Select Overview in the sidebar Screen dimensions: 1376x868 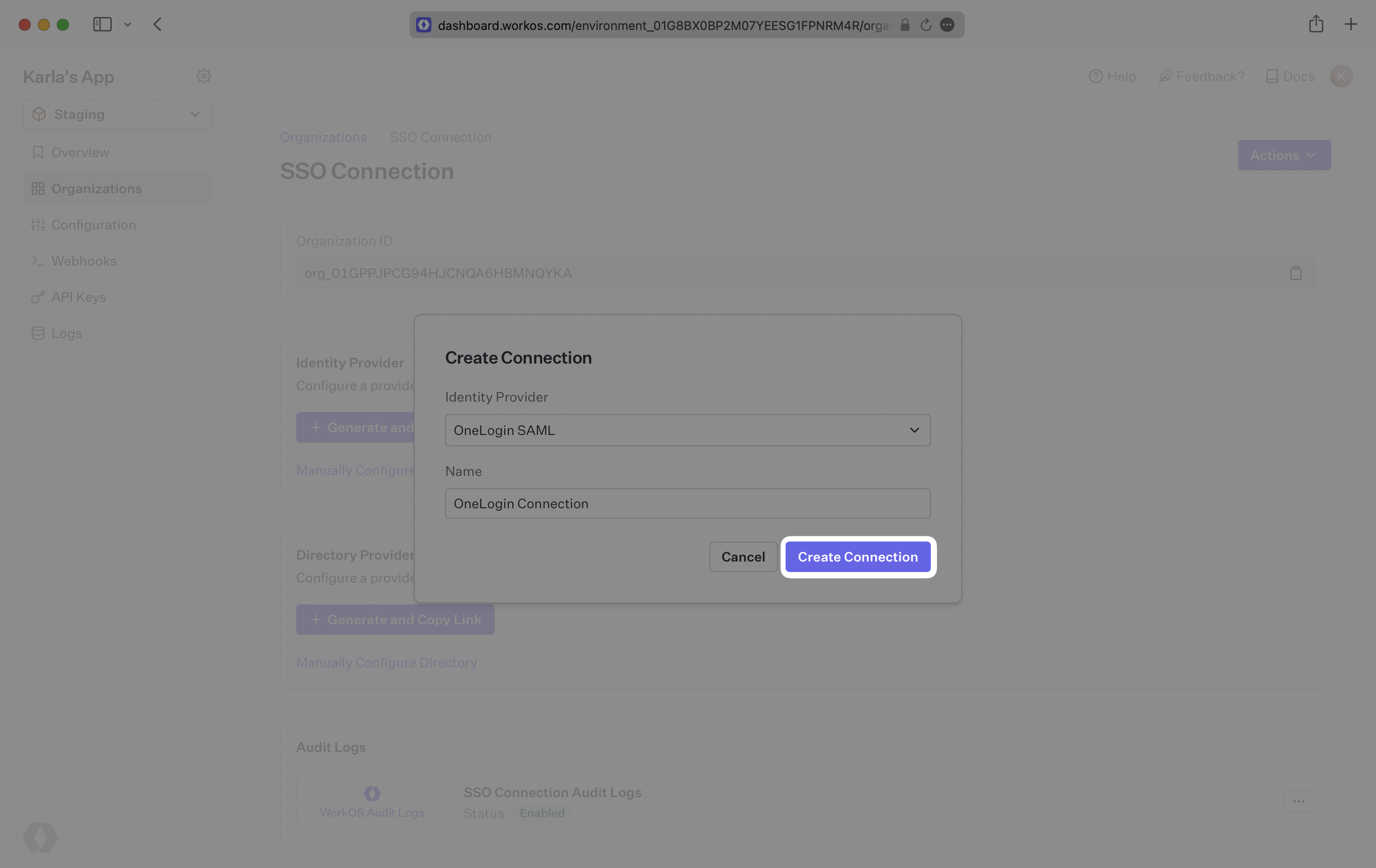click(x=80, y=152)
